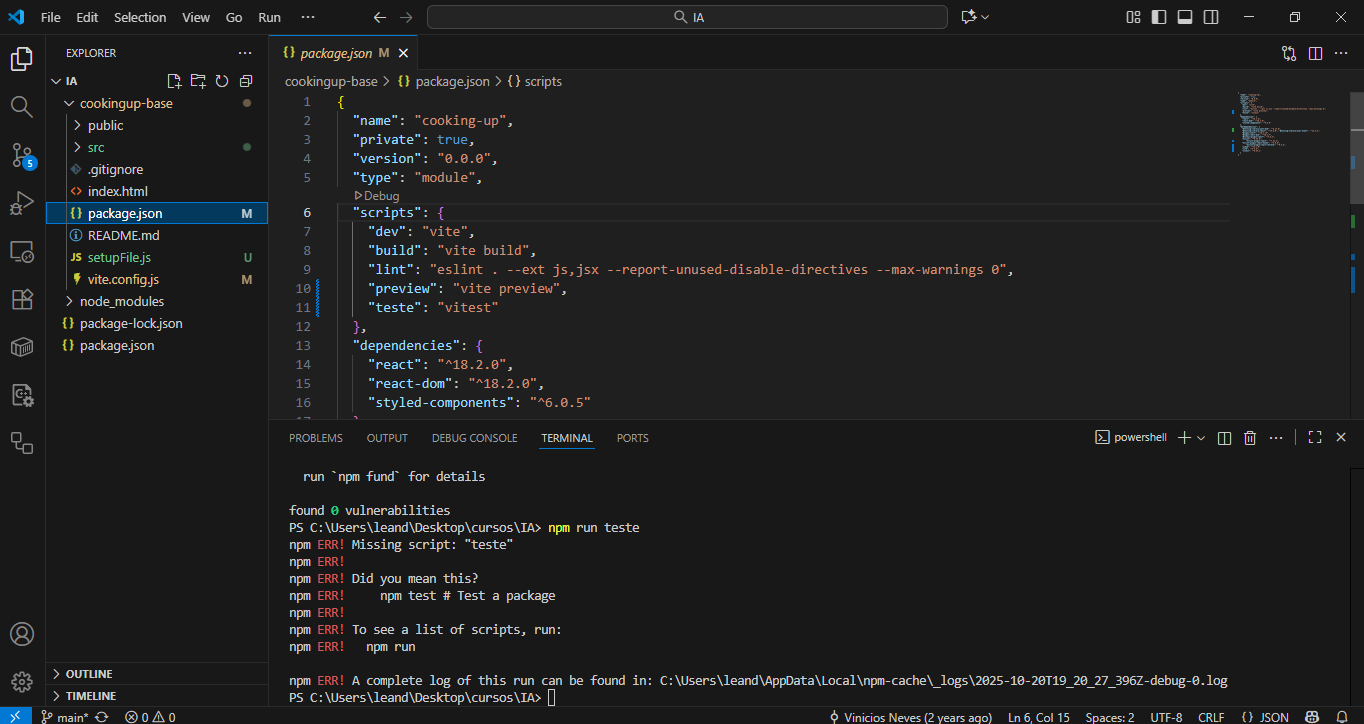Expand the OUTLINE section
This screenshot has height=724, width=1364.
point(89,674)
